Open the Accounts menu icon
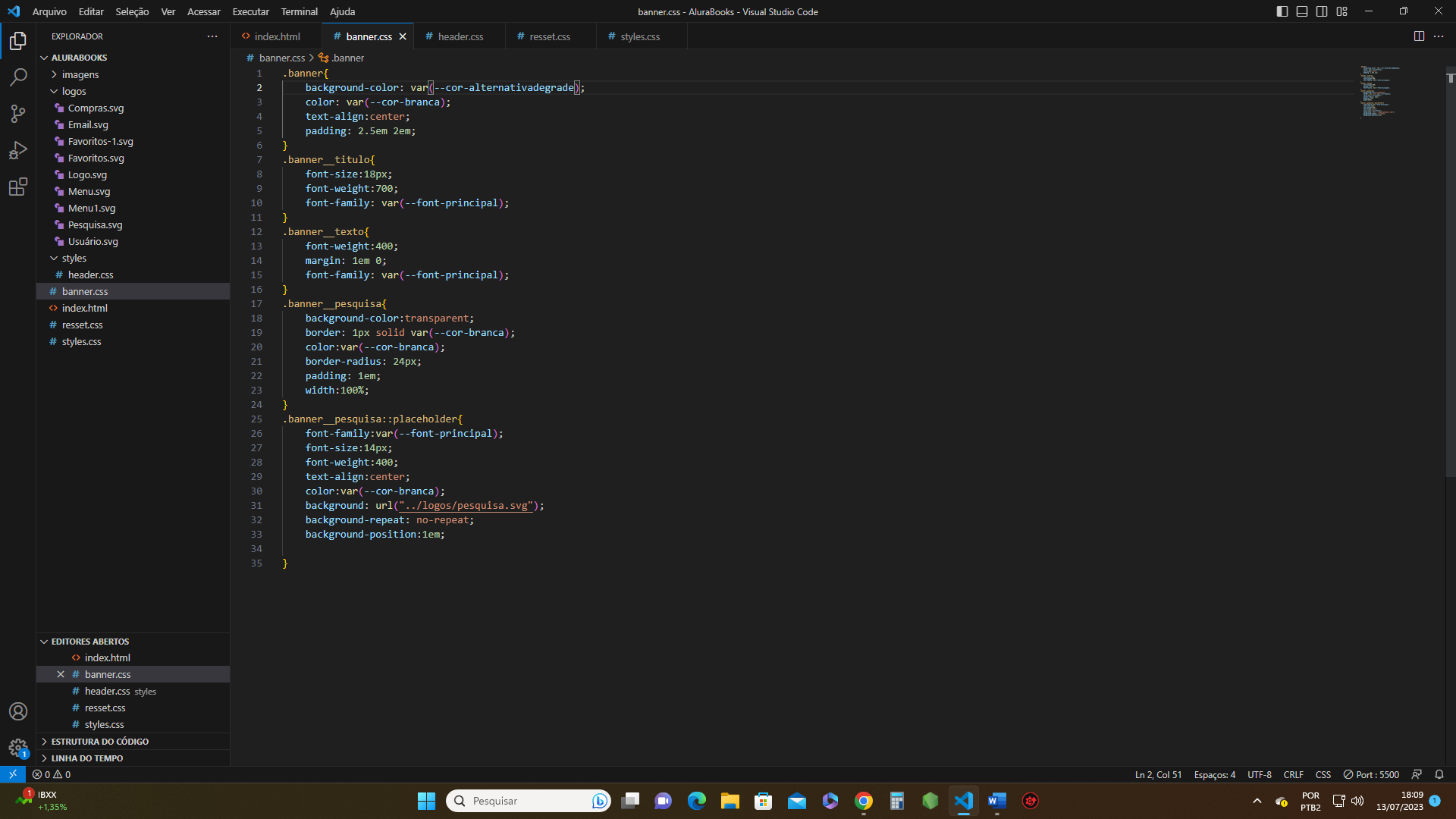 click(18, 711)
